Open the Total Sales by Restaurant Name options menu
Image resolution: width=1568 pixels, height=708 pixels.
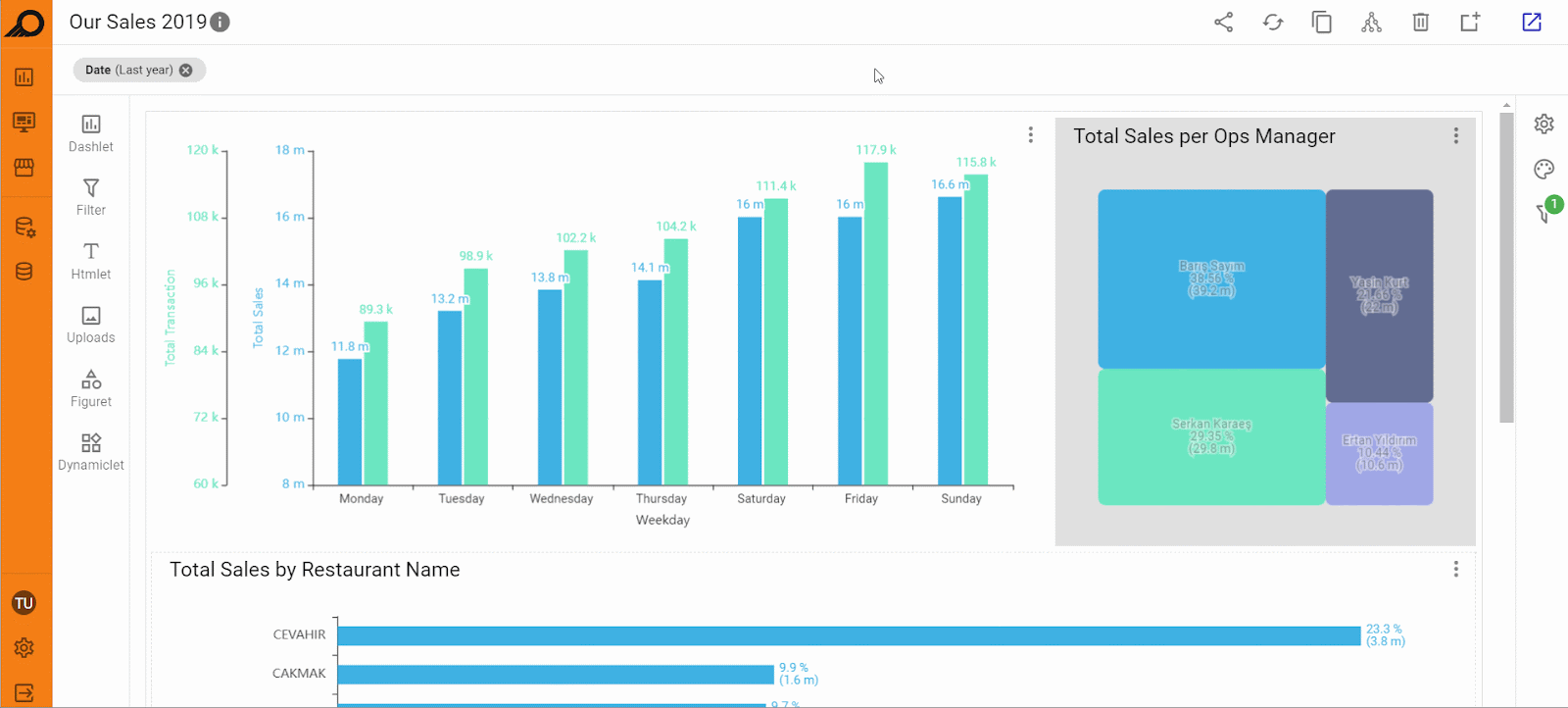tap(1456, 570)
